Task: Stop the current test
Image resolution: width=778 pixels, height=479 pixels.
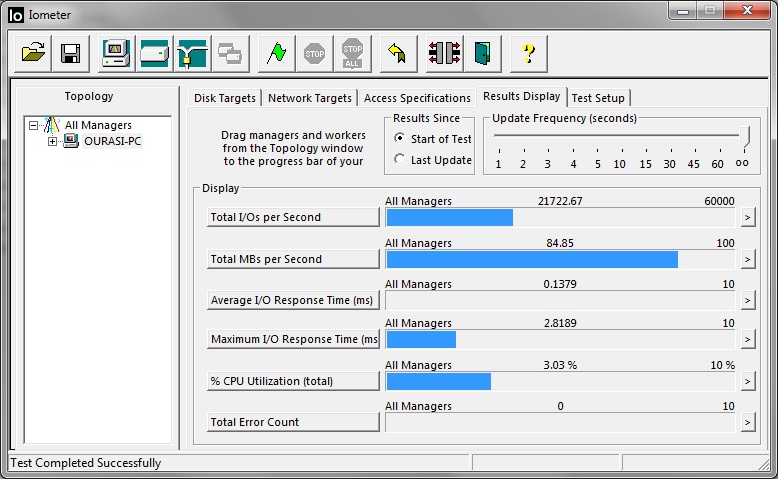Action: 315,53
